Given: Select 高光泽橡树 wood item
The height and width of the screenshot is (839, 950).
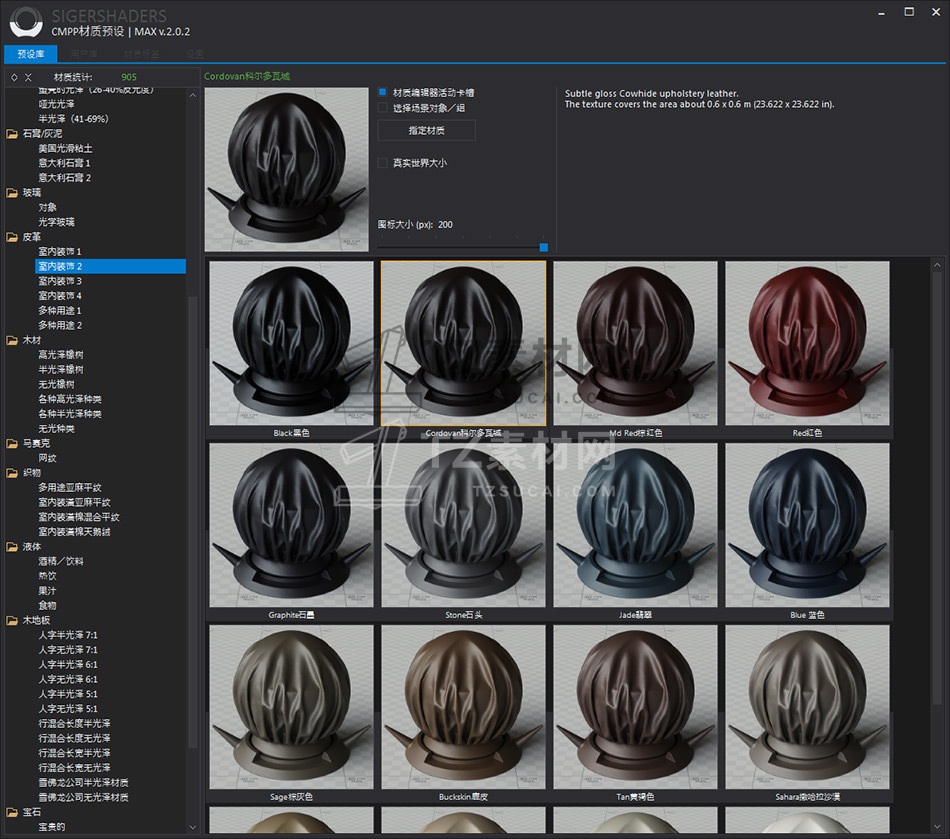Looking at the screenshot, I should point(61,355).
